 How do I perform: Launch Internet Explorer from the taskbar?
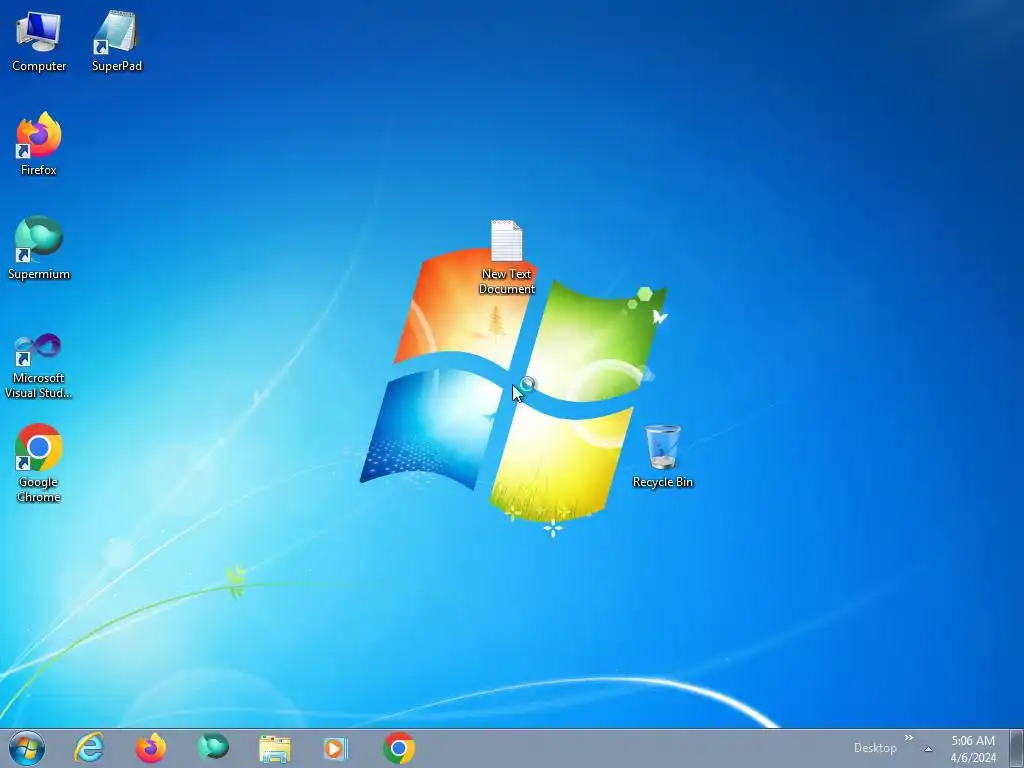click(x=89, y=748)
